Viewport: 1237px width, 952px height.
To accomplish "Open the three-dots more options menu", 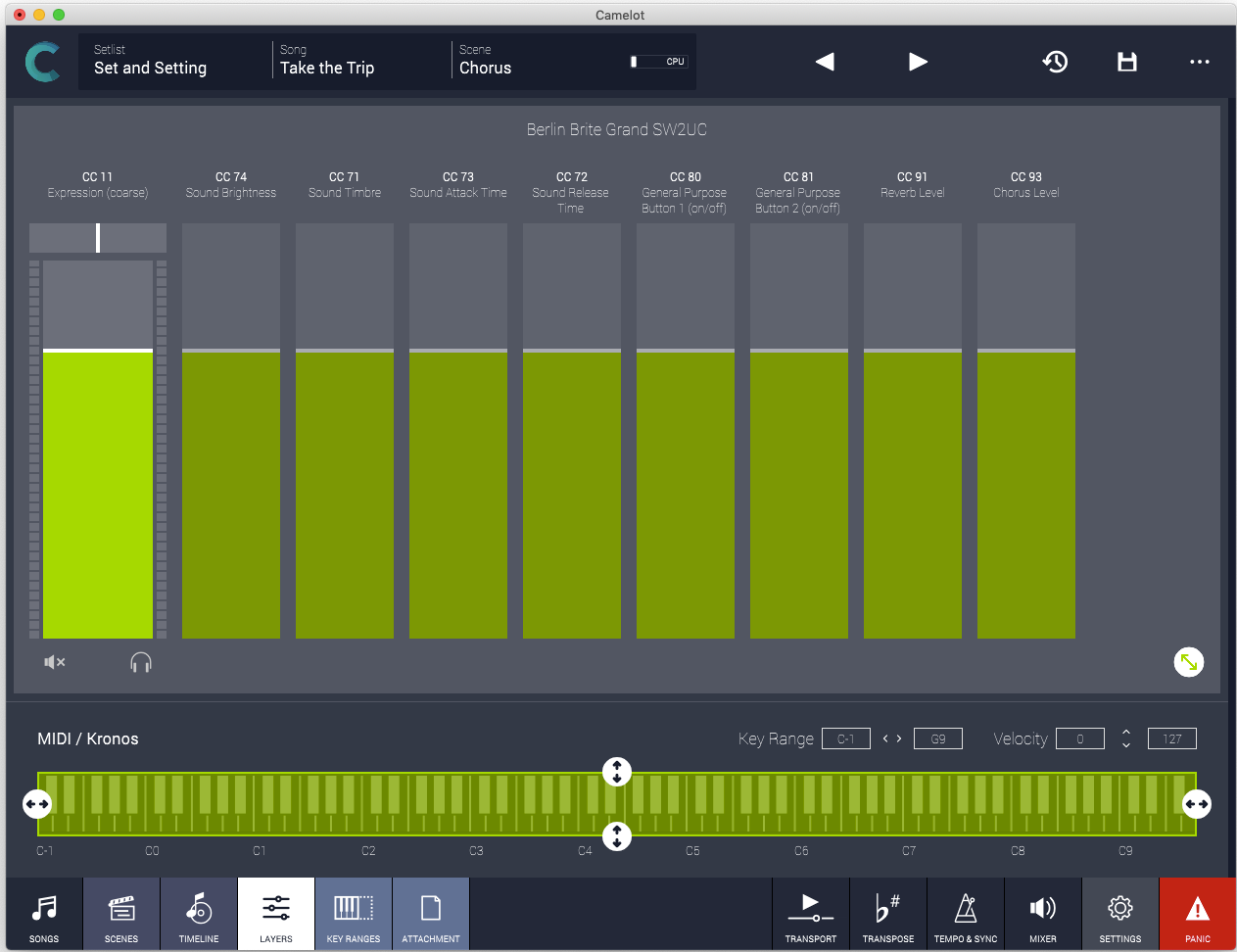I will pyautogui.click(x=1199, y=62).
